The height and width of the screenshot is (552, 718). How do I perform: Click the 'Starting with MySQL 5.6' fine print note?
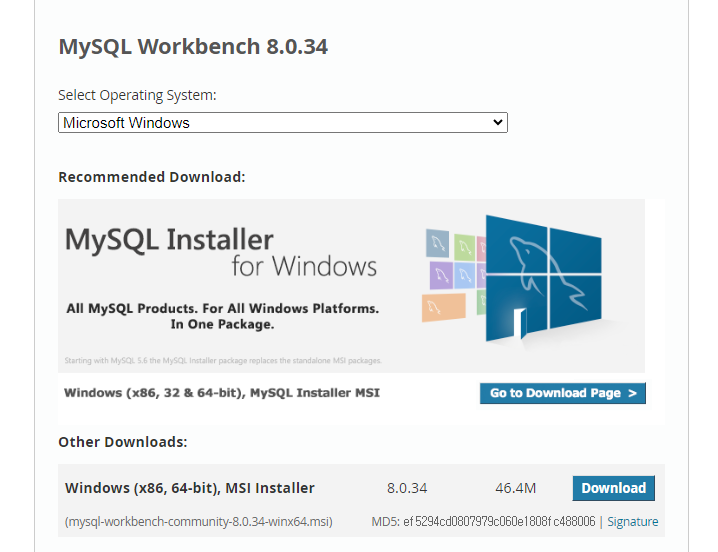223,361
